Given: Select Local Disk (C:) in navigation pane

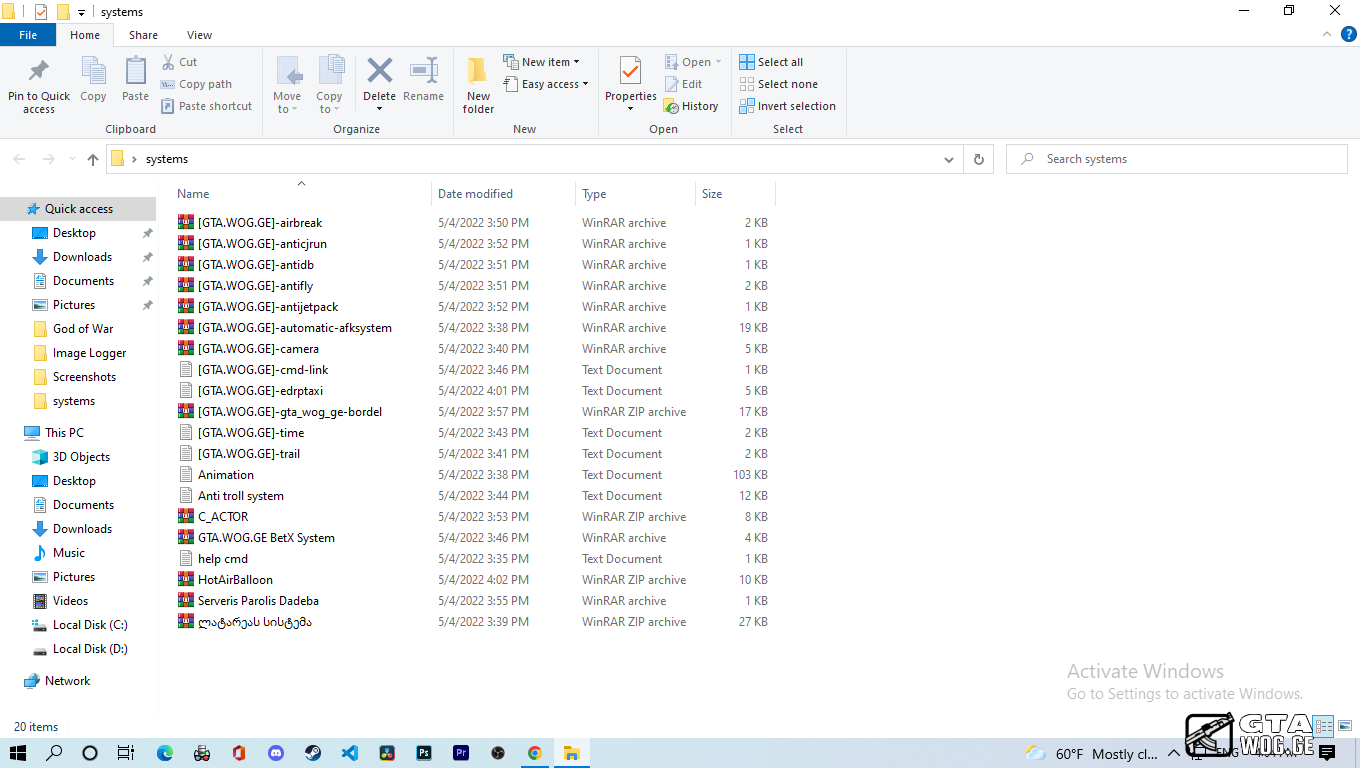Looking at the screenshot, I should point(89,625).
